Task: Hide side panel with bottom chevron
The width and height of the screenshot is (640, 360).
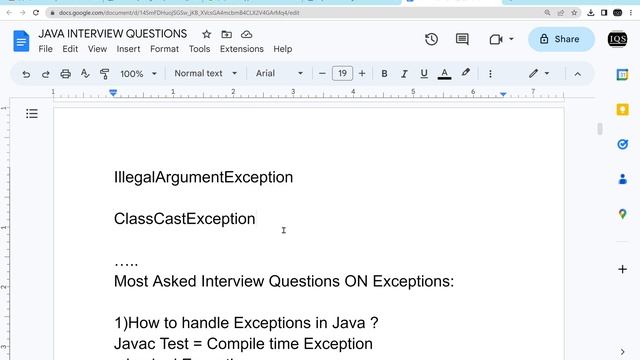Action: coord(622,352)
